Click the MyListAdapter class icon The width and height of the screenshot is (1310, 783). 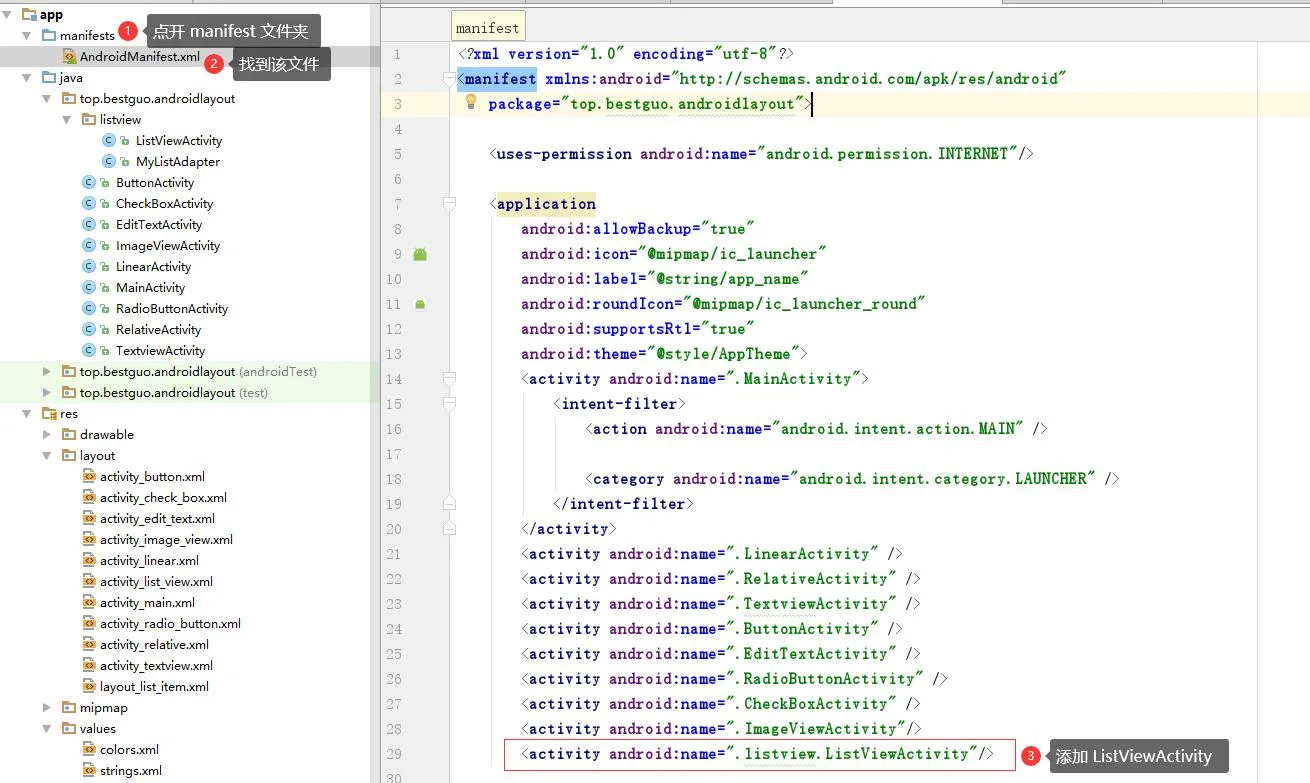tap(109, 162)
